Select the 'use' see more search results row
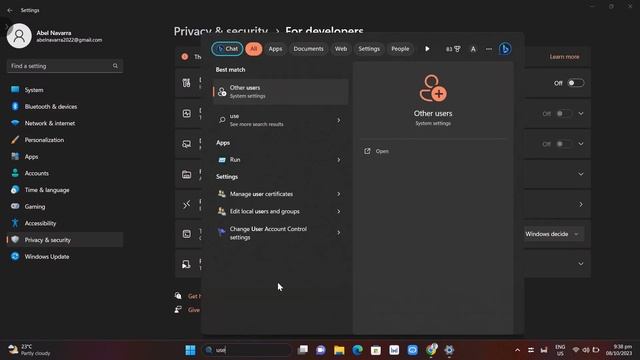 280,120
